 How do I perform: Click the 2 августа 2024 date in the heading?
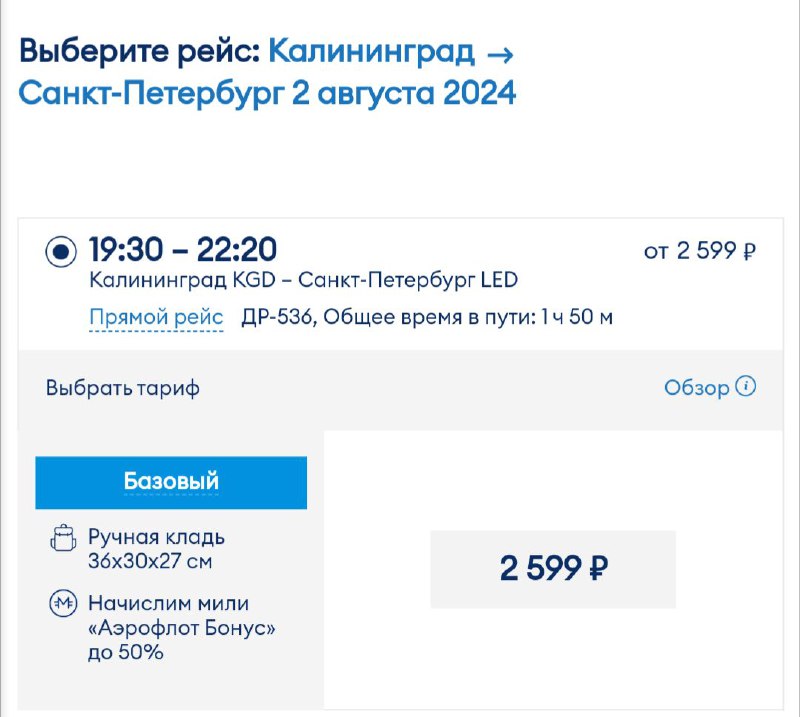[403, 94]
